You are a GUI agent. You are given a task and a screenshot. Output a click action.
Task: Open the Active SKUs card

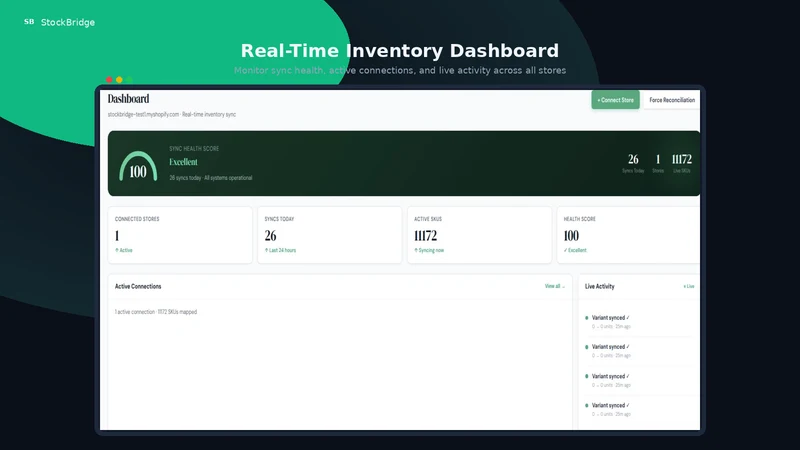479,235
